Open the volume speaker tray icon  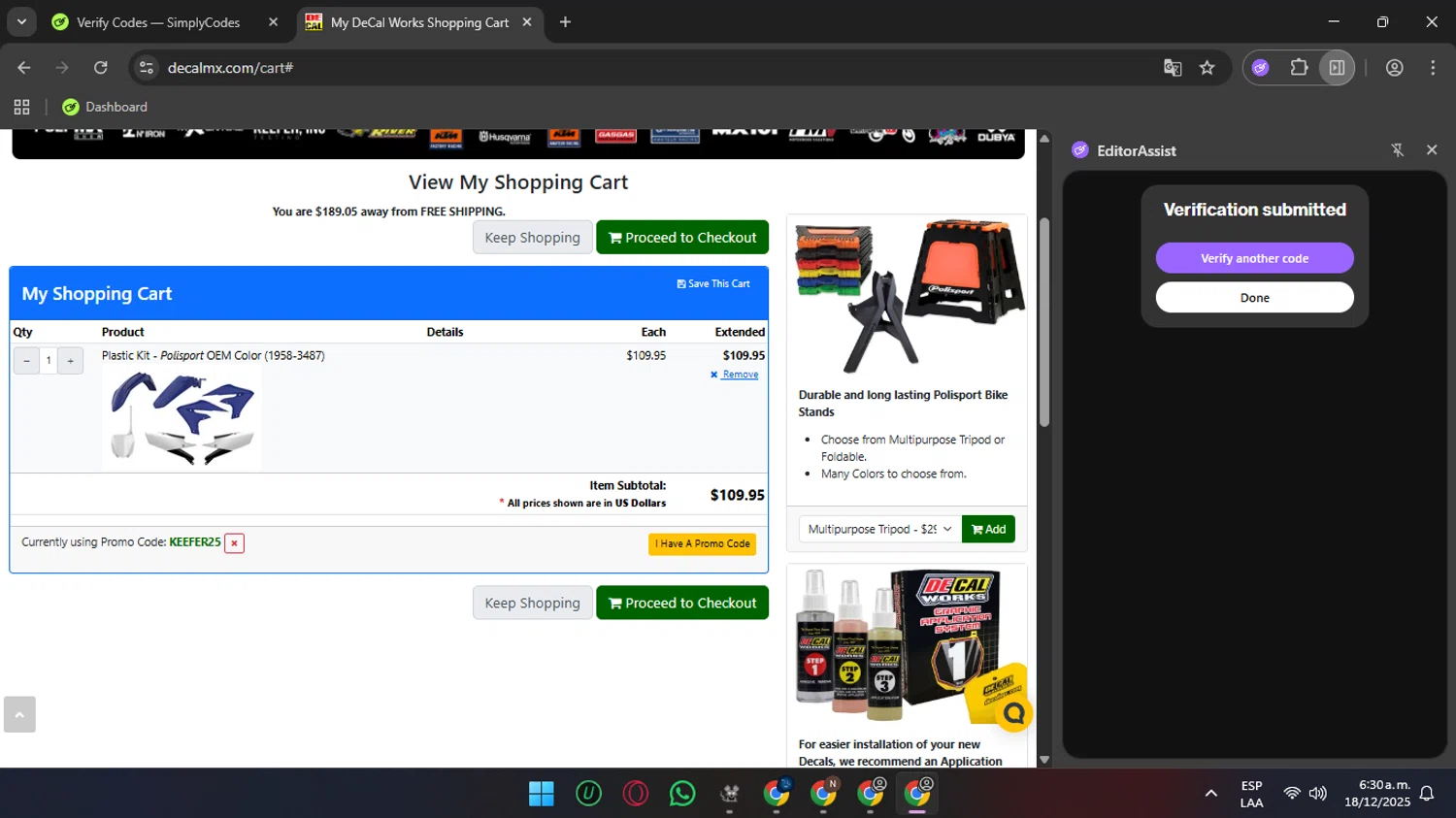click(x=1317, y=794)
